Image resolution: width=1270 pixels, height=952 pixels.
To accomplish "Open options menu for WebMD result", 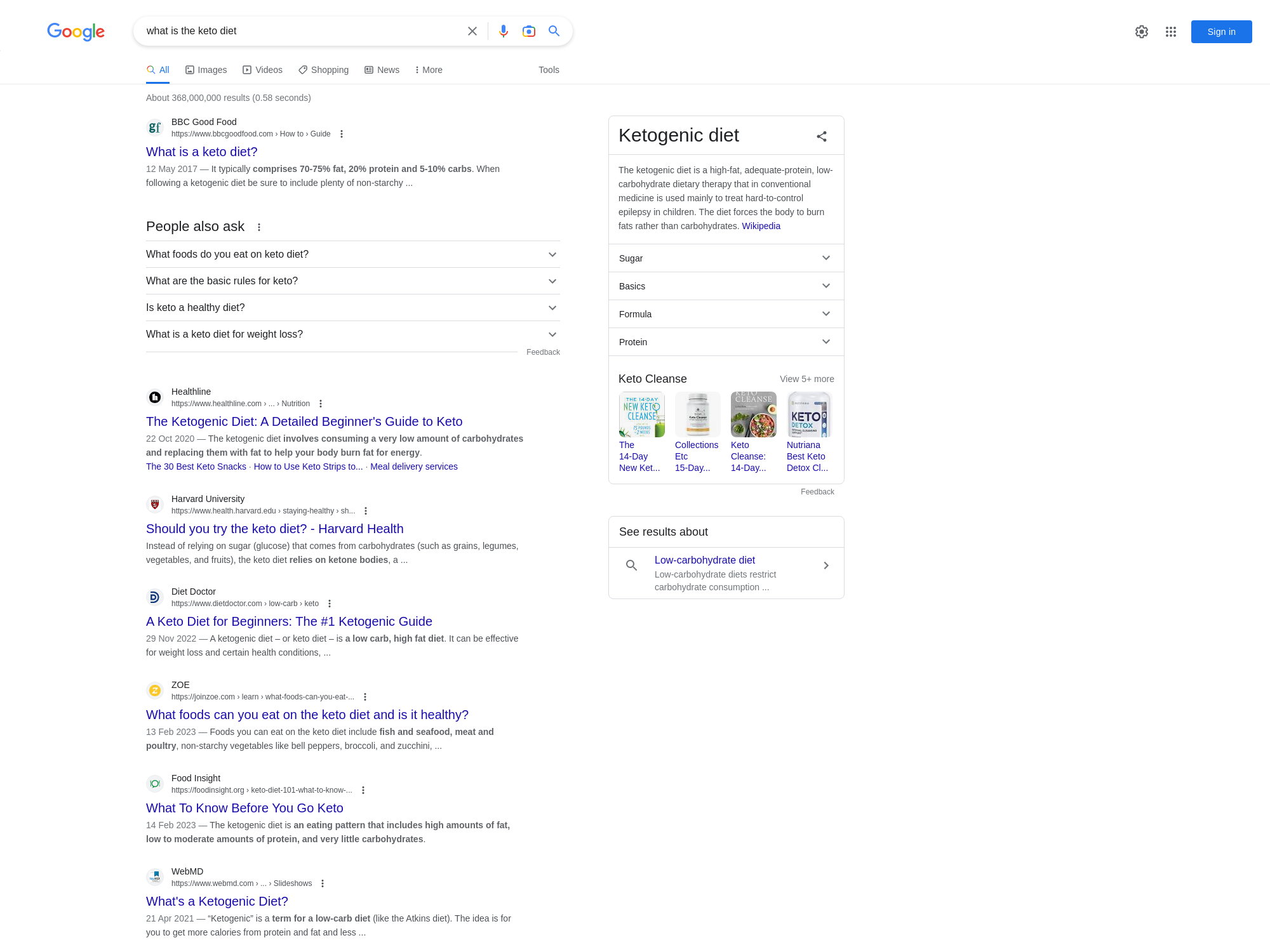I will click(323, 883).
